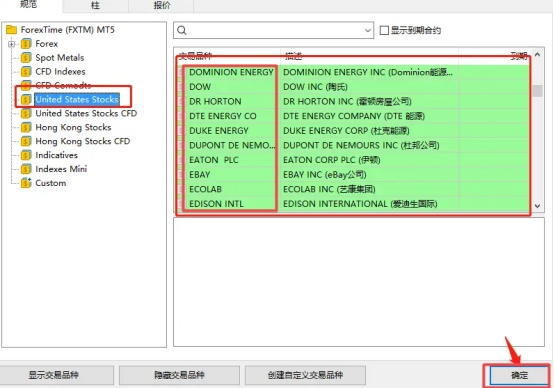Select the DOMINION ENERGY symbol row
554x388 pixels.
coord(353,72)
